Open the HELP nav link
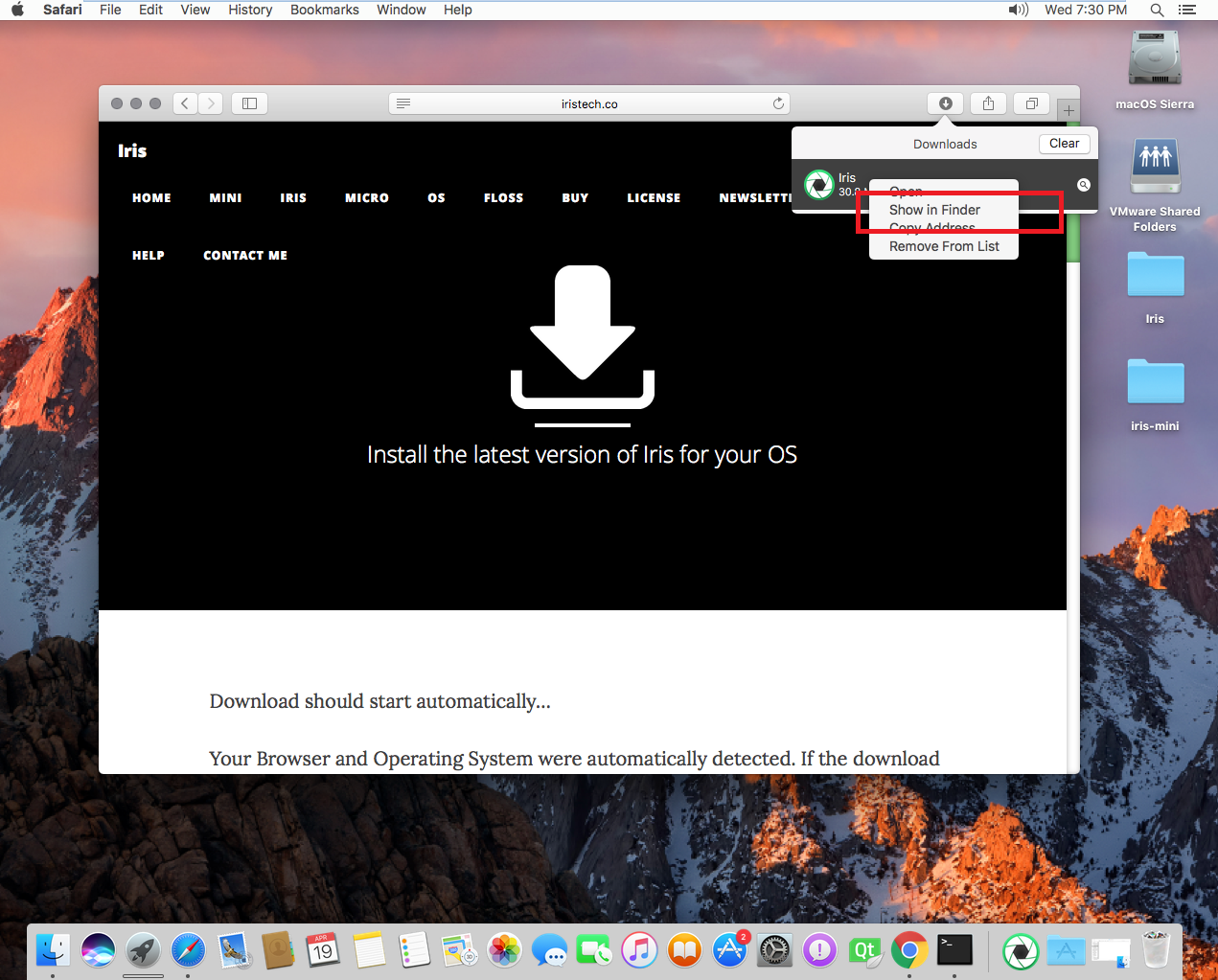Image resolution: width=1218 pixels, height=980 pixels. (149, 256)
